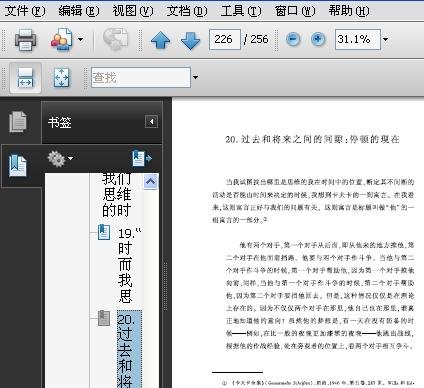Click the grayed-out comment/review icon
This screenshot has width=424, height=388.
coord(115,39)
